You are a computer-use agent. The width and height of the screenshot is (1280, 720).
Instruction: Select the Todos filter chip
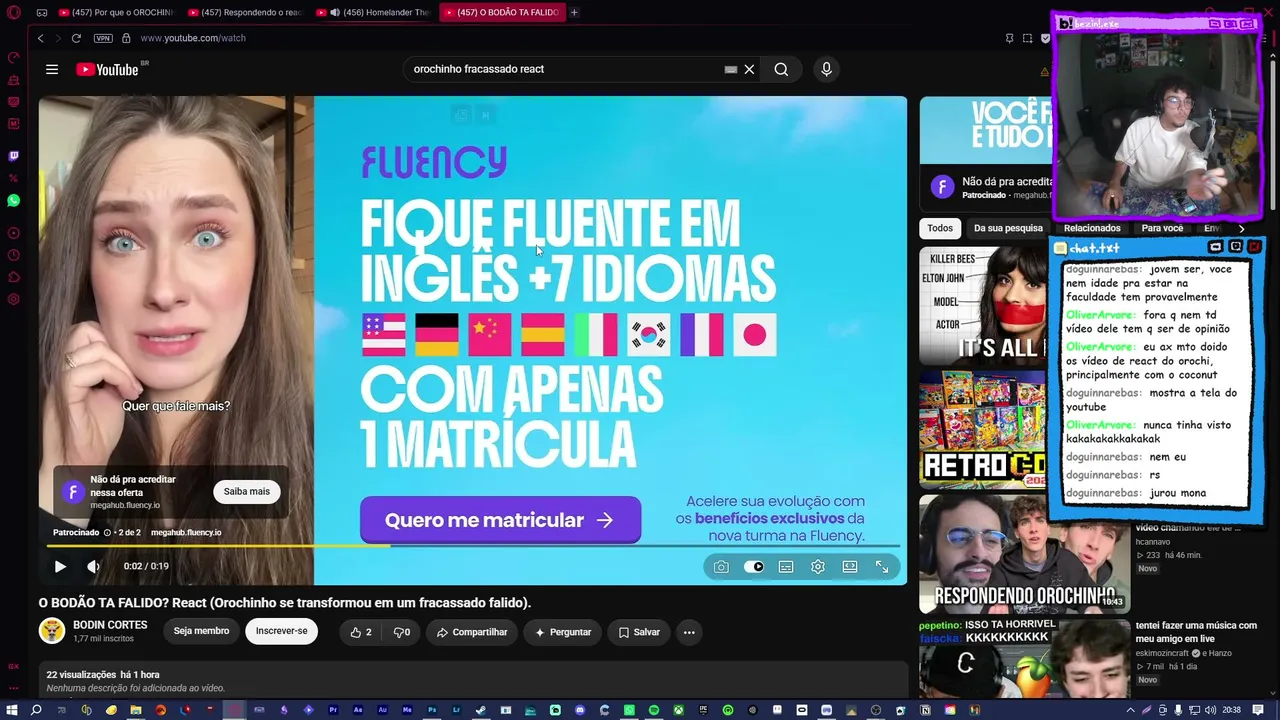[940, 228]
